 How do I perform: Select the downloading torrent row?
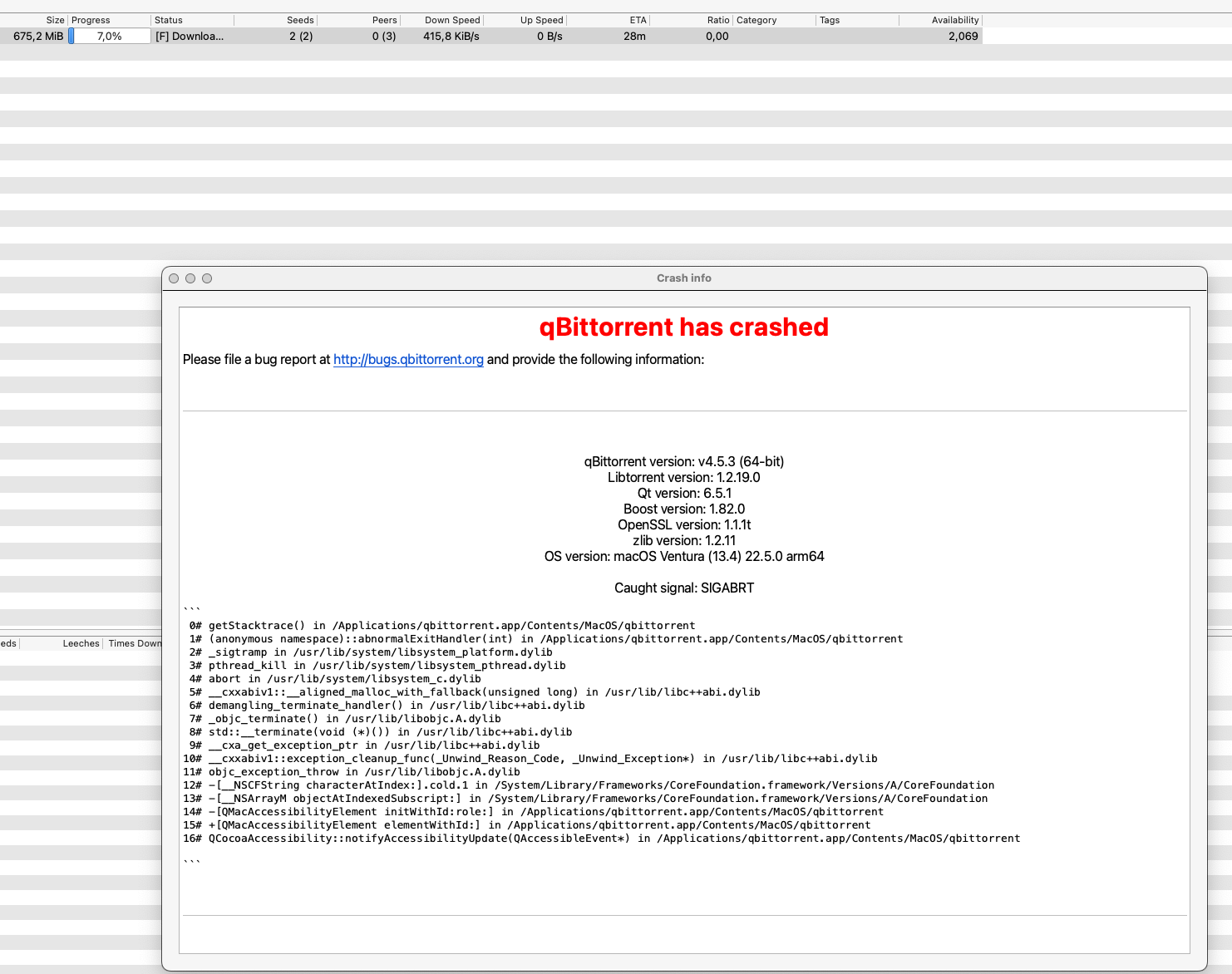click(x=499, y=36)
